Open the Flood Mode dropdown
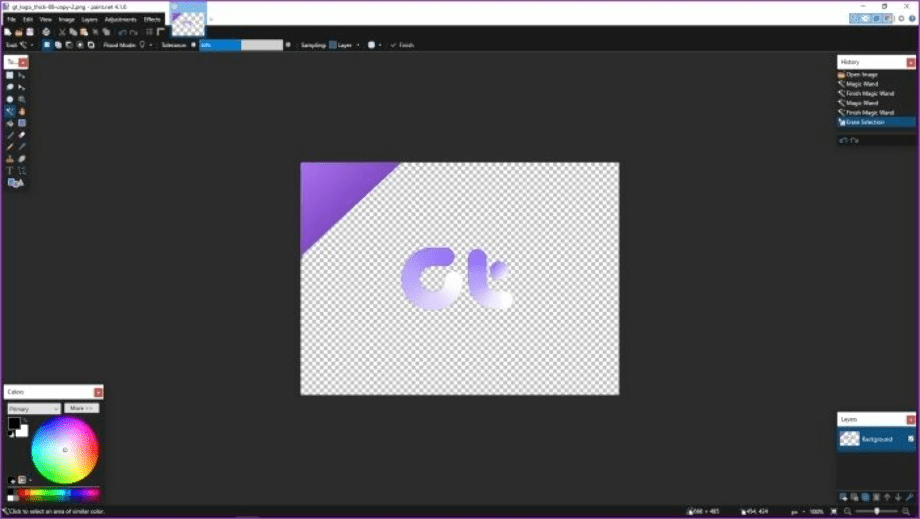Viewport: 920px width, 519px height. [x=145, y=45]
